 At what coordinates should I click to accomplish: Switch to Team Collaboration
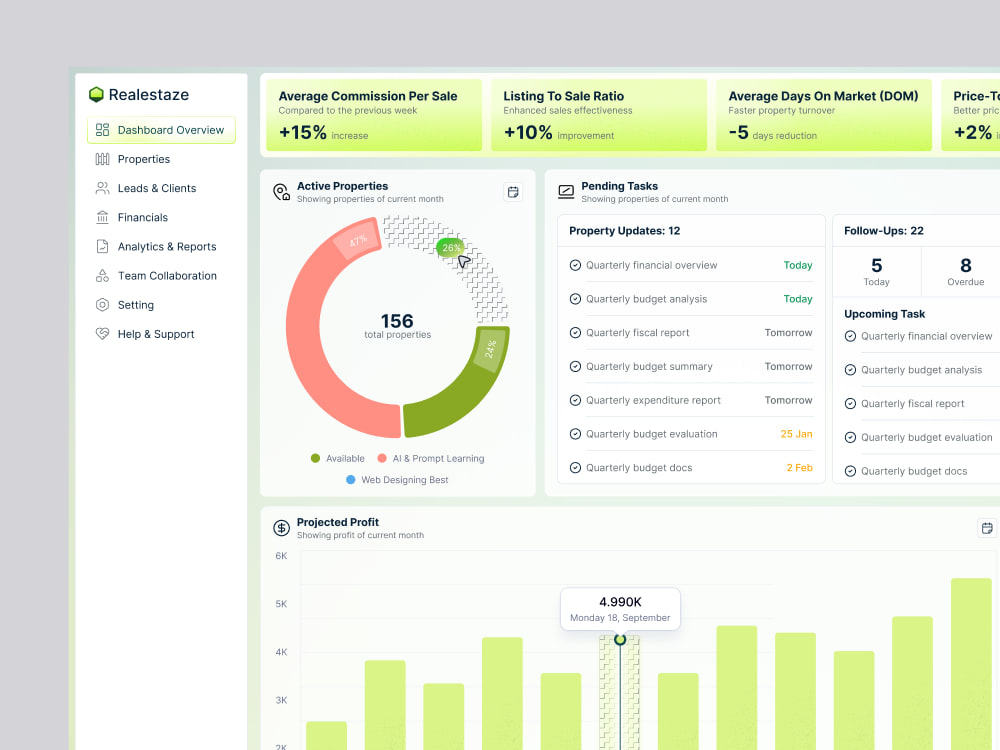[167, 276]
